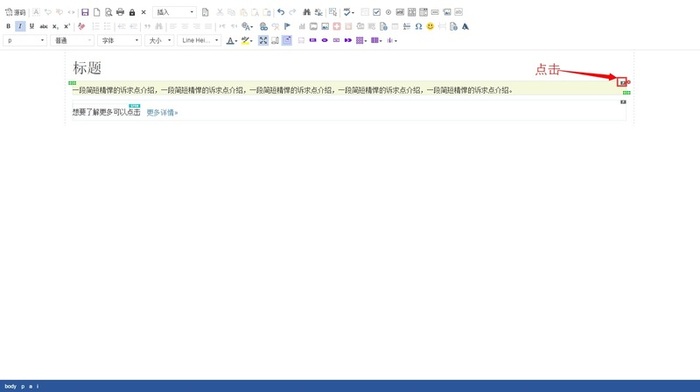Click the padlock icon in toolbar
700x392 pixels.
point(132,13)
